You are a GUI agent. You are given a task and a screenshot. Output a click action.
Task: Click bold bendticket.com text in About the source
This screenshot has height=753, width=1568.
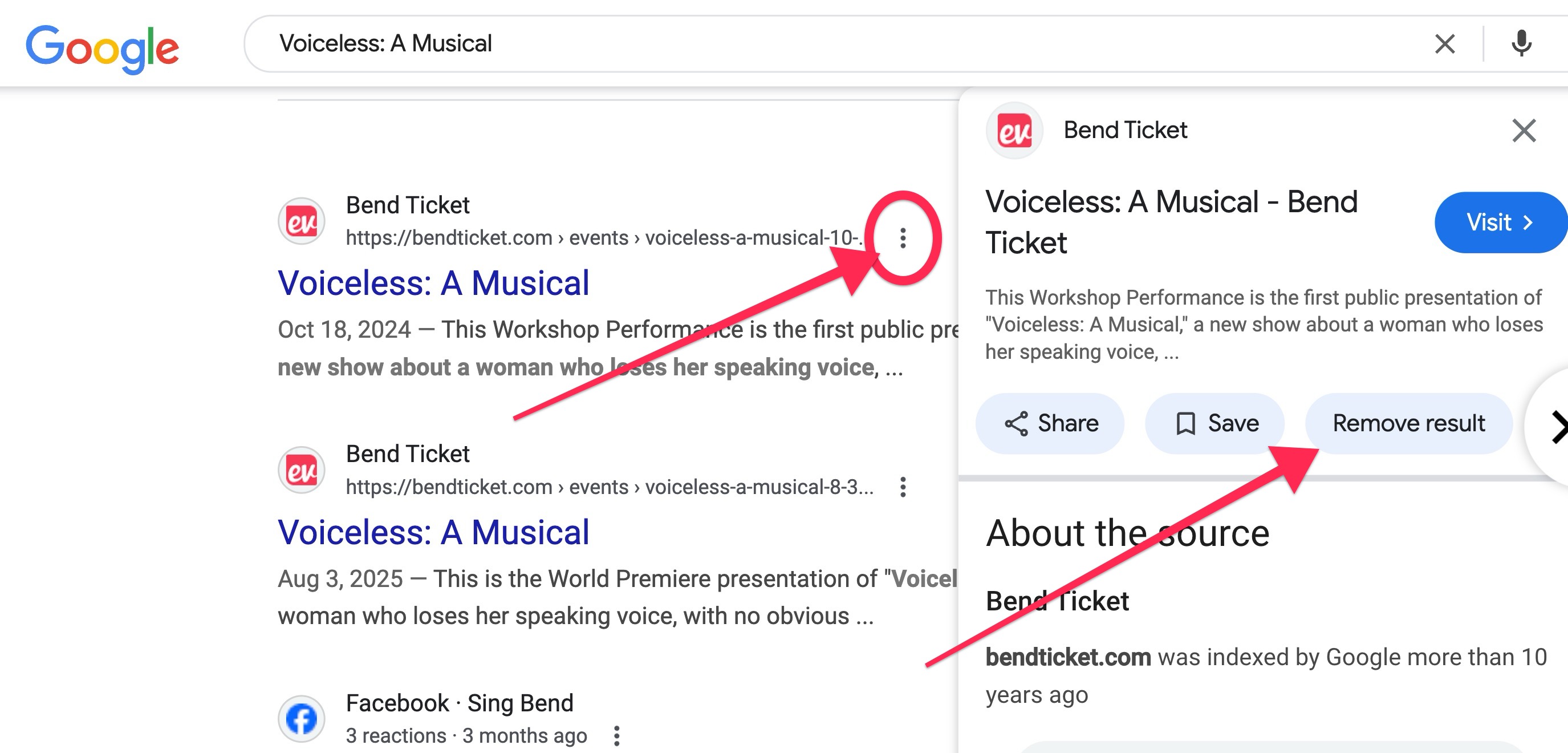pos(1069,657)
